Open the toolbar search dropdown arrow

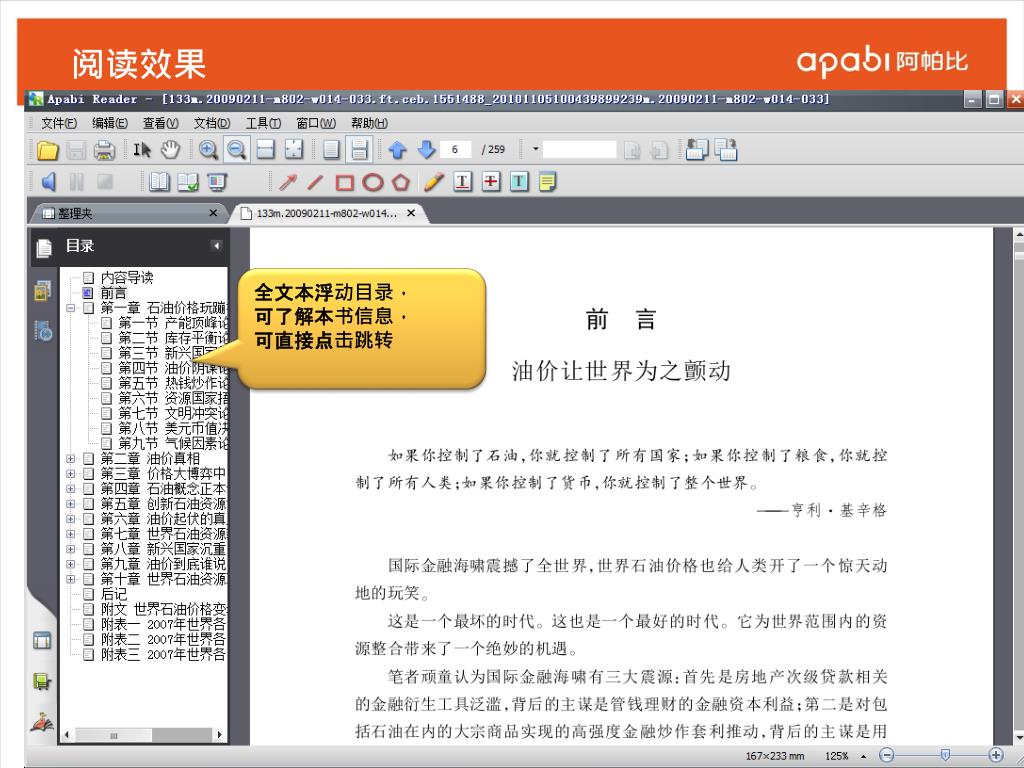pyautogui.click(x=535, y=150)
